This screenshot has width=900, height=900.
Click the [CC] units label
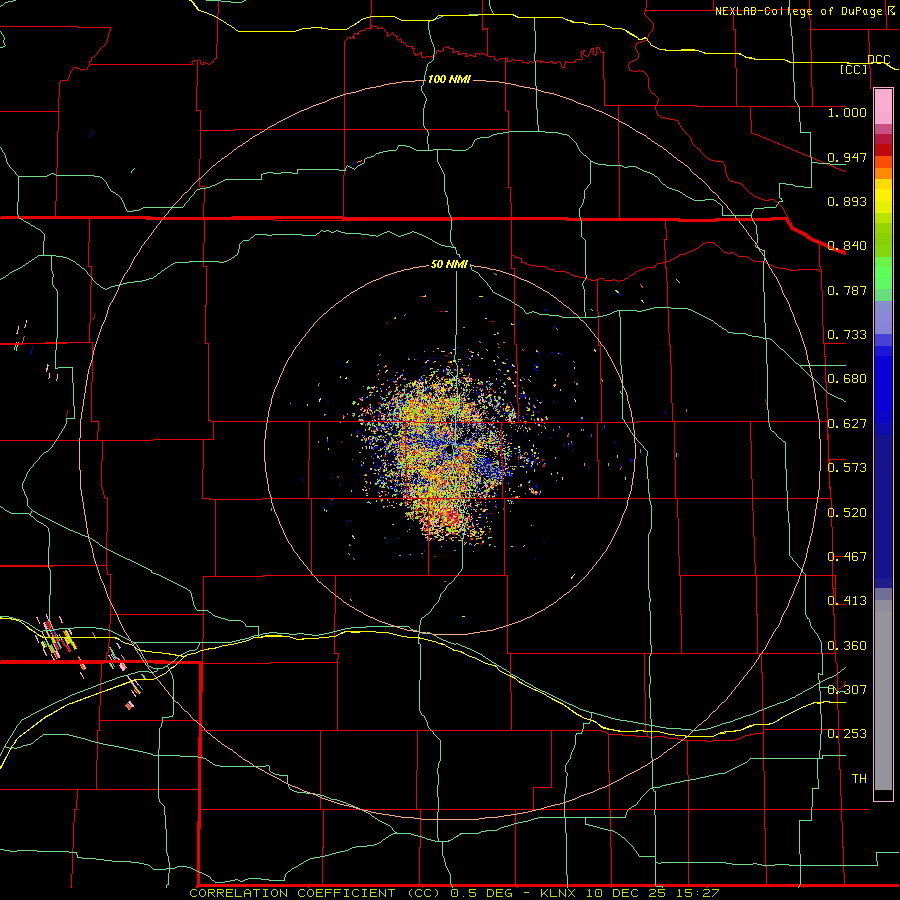pyautogui.click(x=853, y=69)
